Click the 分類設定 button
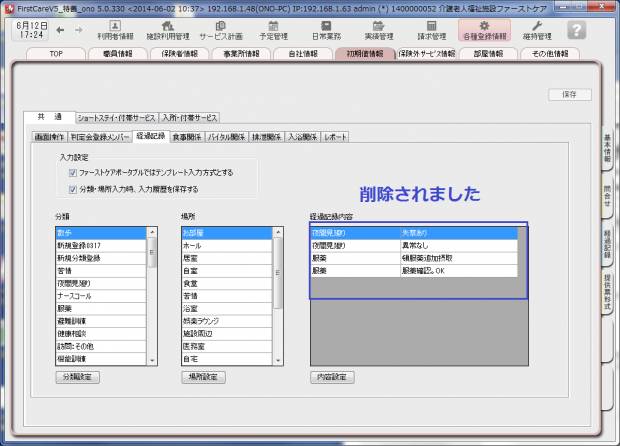The width and height of the screenshot is (620, 446). [78, 377]
